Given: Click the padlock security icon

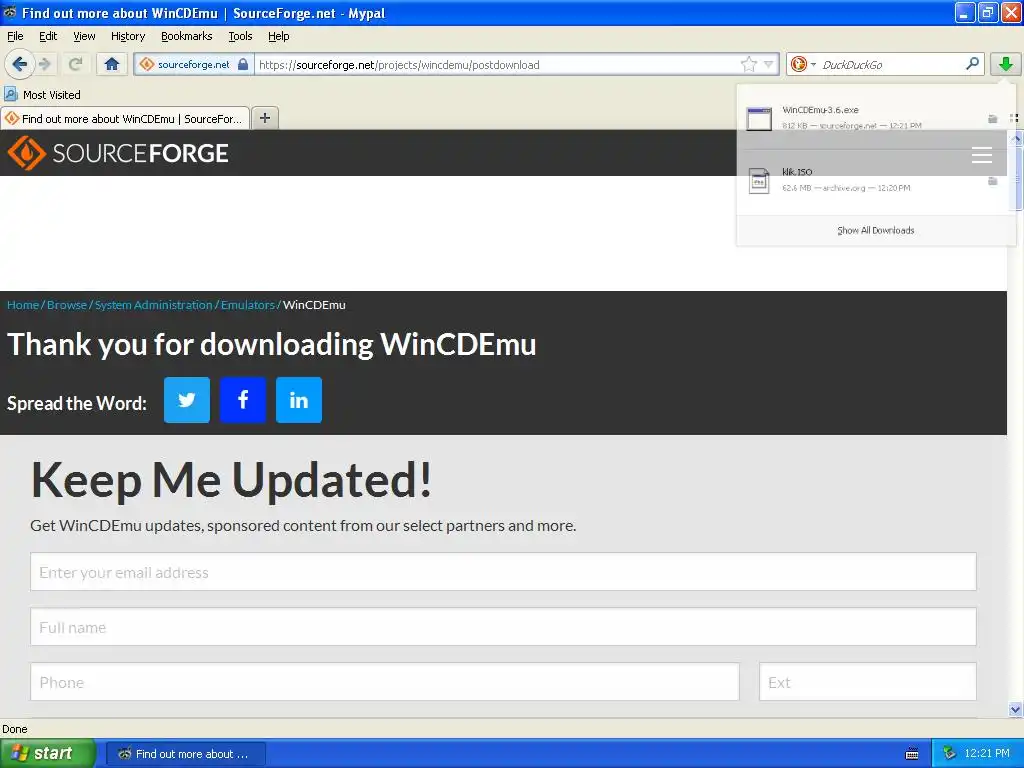Looking at the screenshot, I should 243,64.
